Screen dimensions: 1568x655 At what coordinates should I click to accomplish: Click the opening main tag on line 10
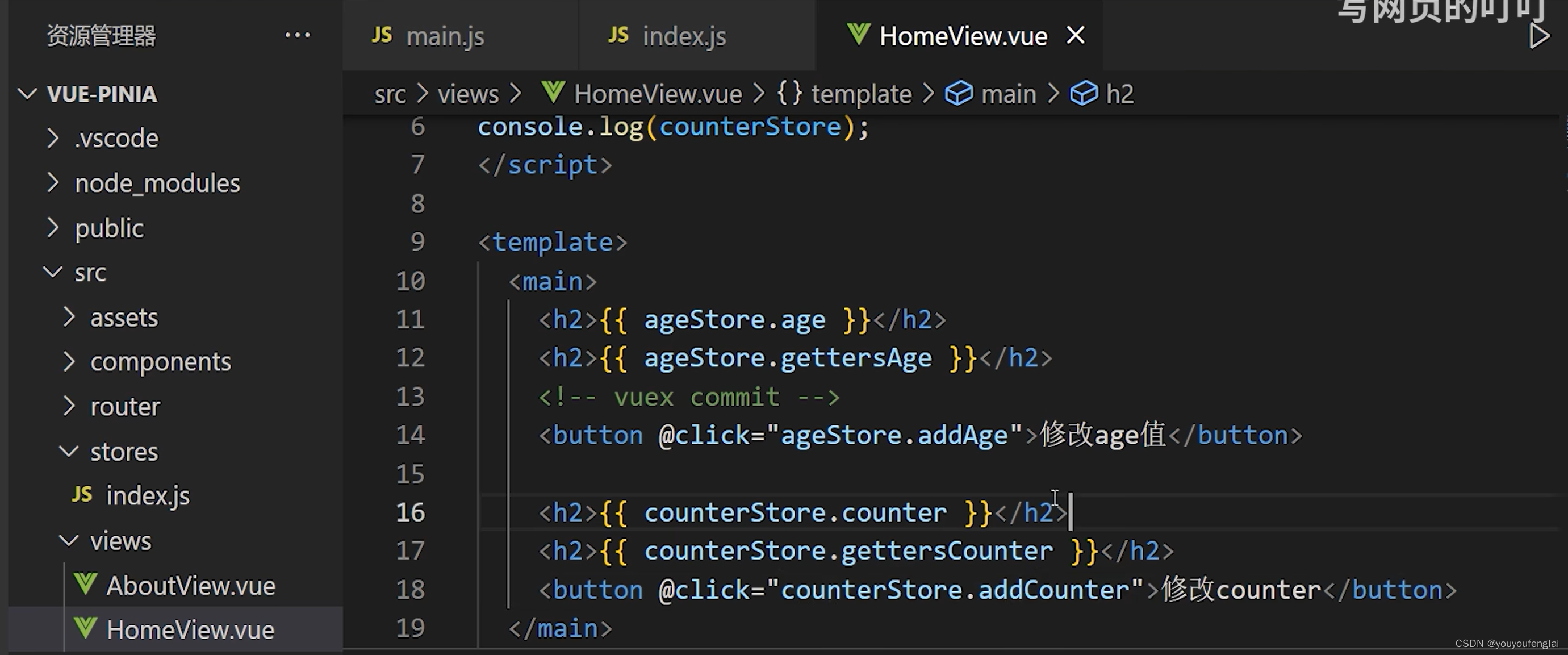coord(553,281)
